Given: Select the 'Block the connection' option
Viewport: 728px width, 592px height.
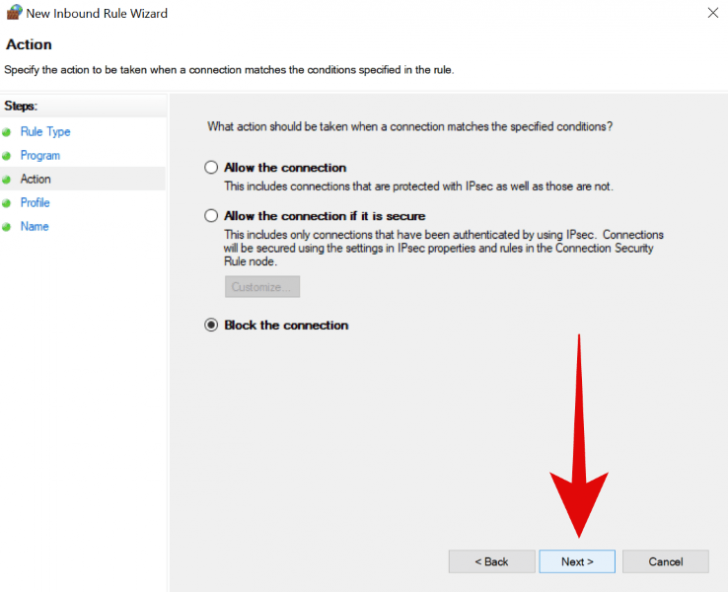Looking at the screenshot, I should coord(211,325).
